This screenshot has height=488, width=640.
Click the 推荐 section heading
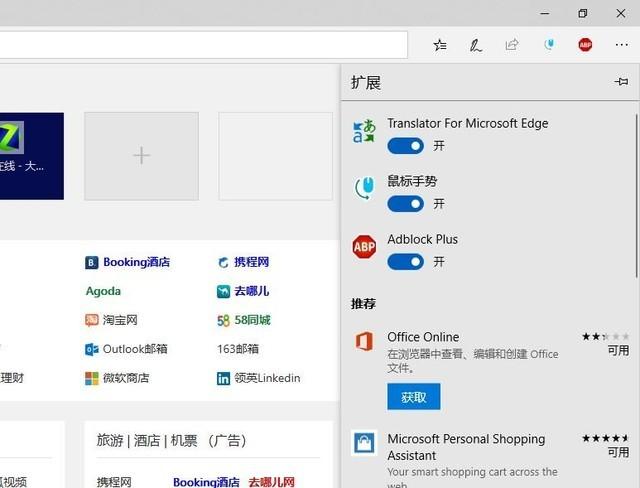[363, 304]
